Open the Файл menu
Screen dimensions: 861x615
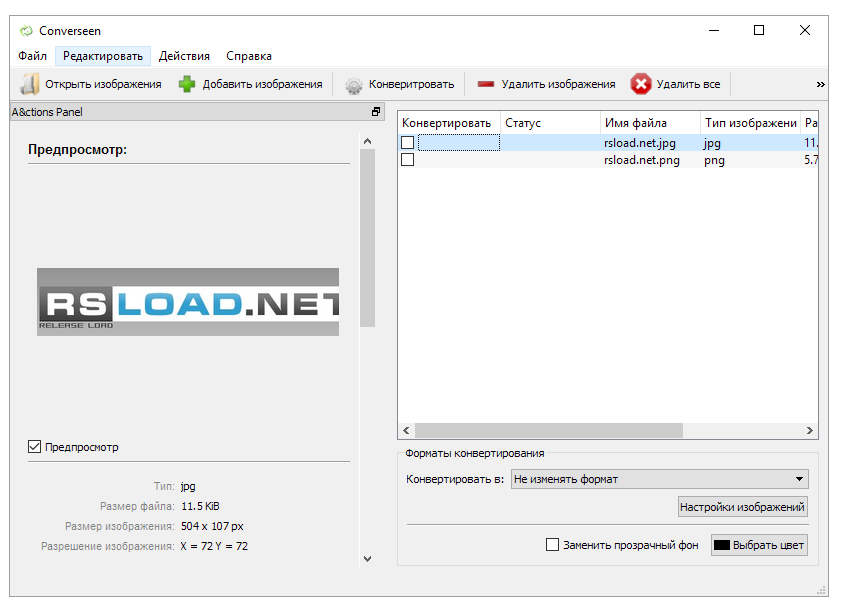31,56
